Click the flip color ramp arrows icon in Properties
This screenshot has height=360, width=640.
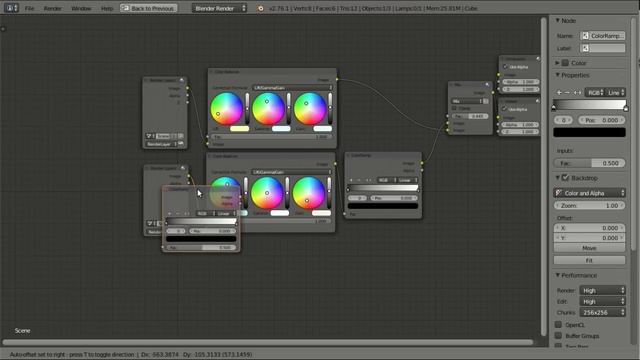click(x=577, y=93)
